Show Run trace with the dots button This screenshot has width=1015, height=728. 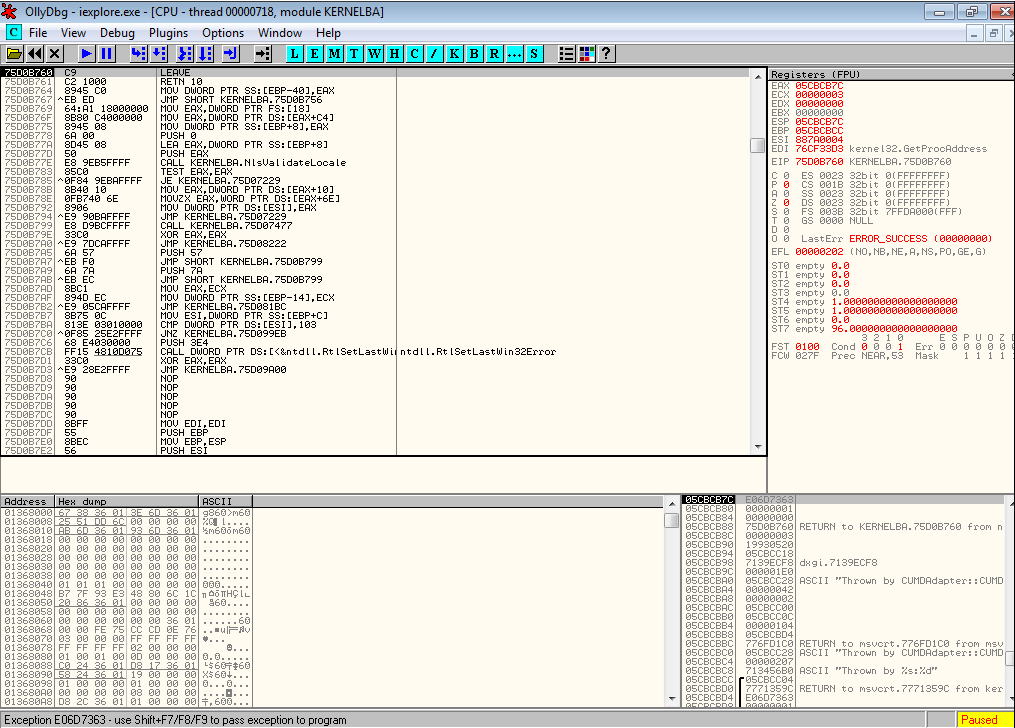514,54
